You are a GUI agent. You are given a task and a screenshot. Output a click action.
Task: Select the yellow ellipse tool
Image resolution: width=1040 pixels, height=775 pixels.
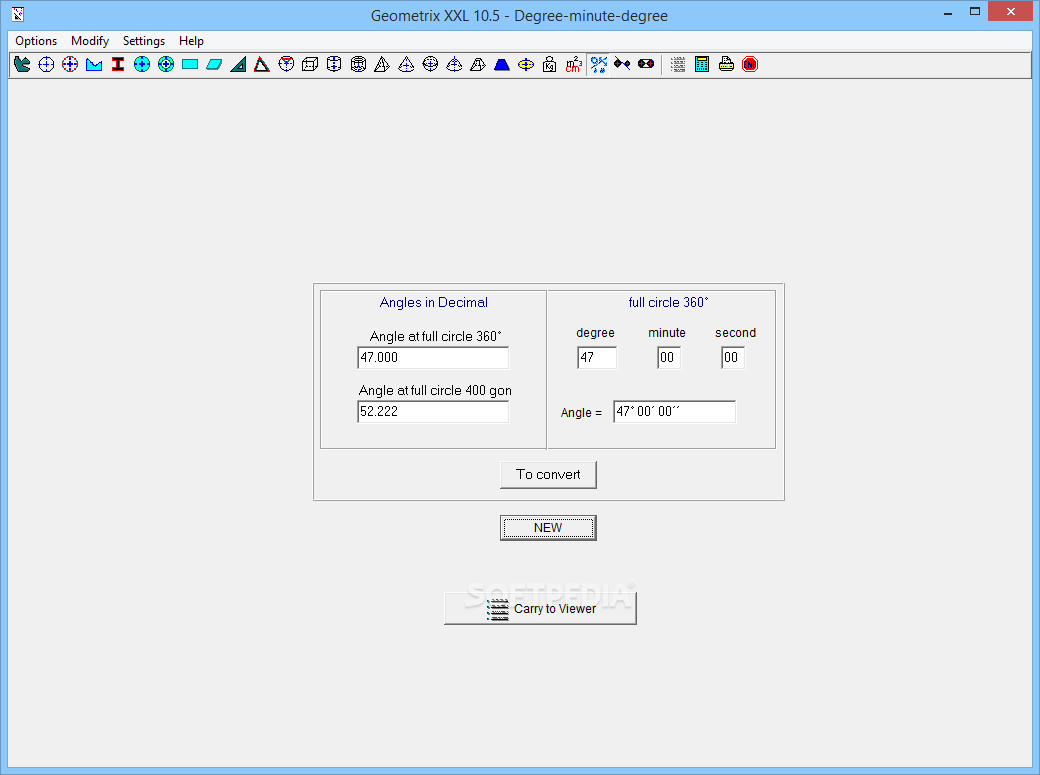526,64
